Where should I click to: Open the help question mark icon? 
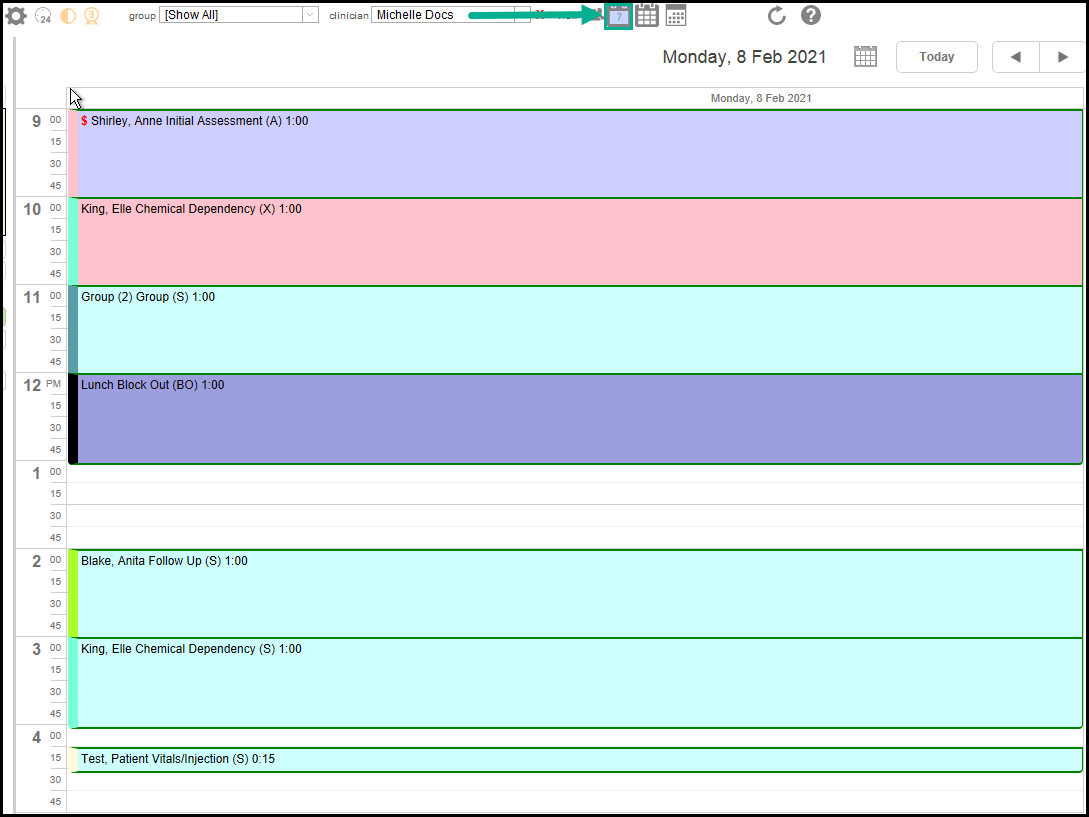pos(811,16)
